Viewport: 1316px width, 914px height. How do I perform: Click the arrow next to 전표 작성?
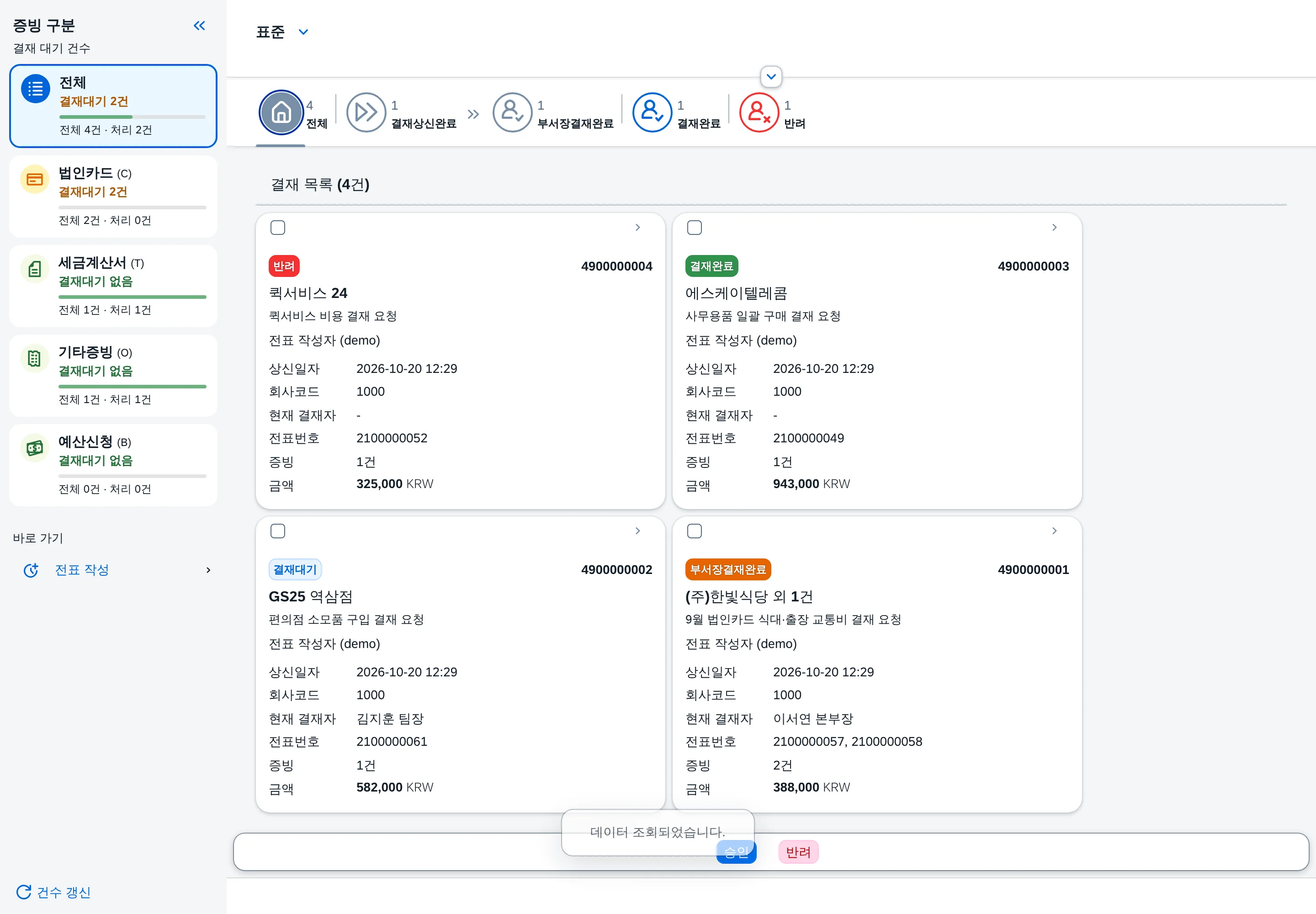(x=208, y=570)
